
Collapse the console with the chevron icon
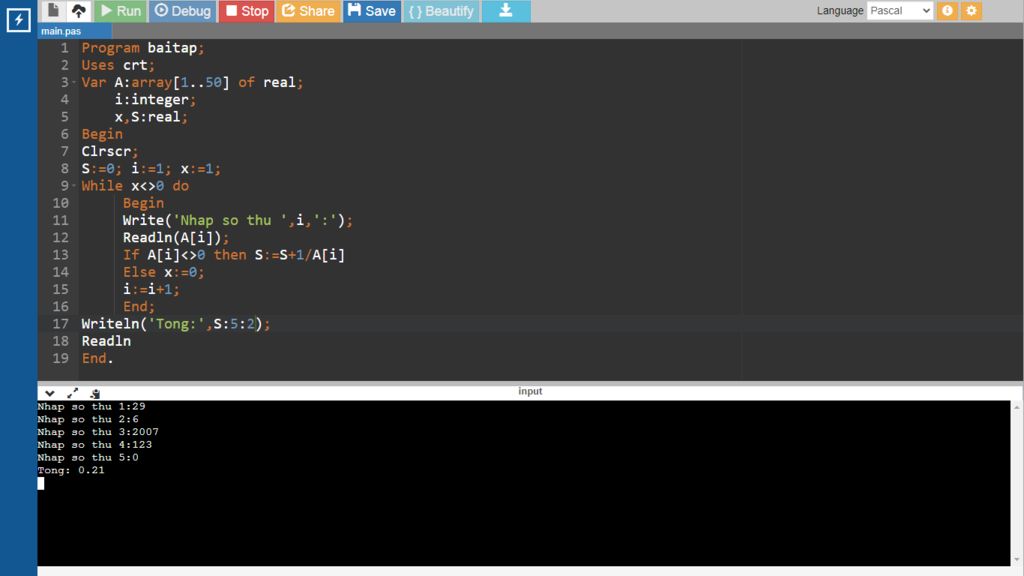coord(50,393)
